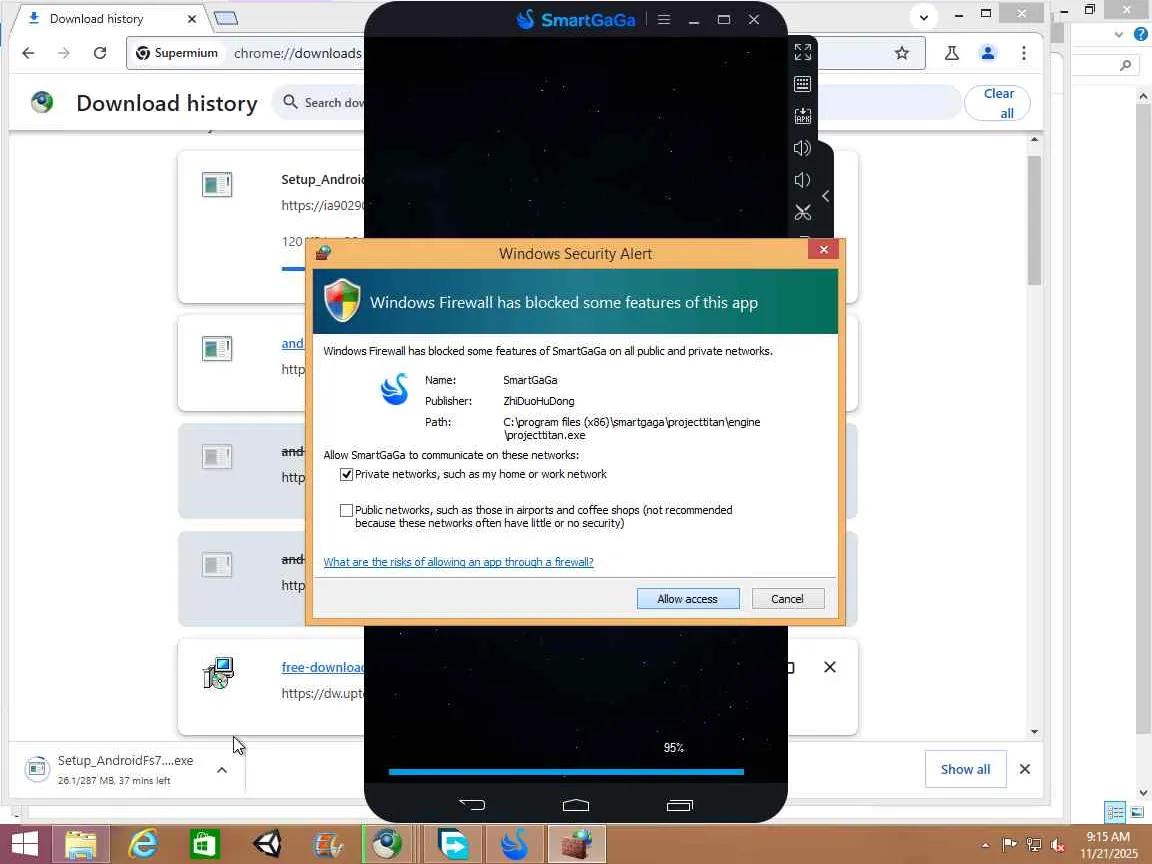Close the downloads shelf bar
Viewport: 1152px width, 864px height.
(1024, 769)
